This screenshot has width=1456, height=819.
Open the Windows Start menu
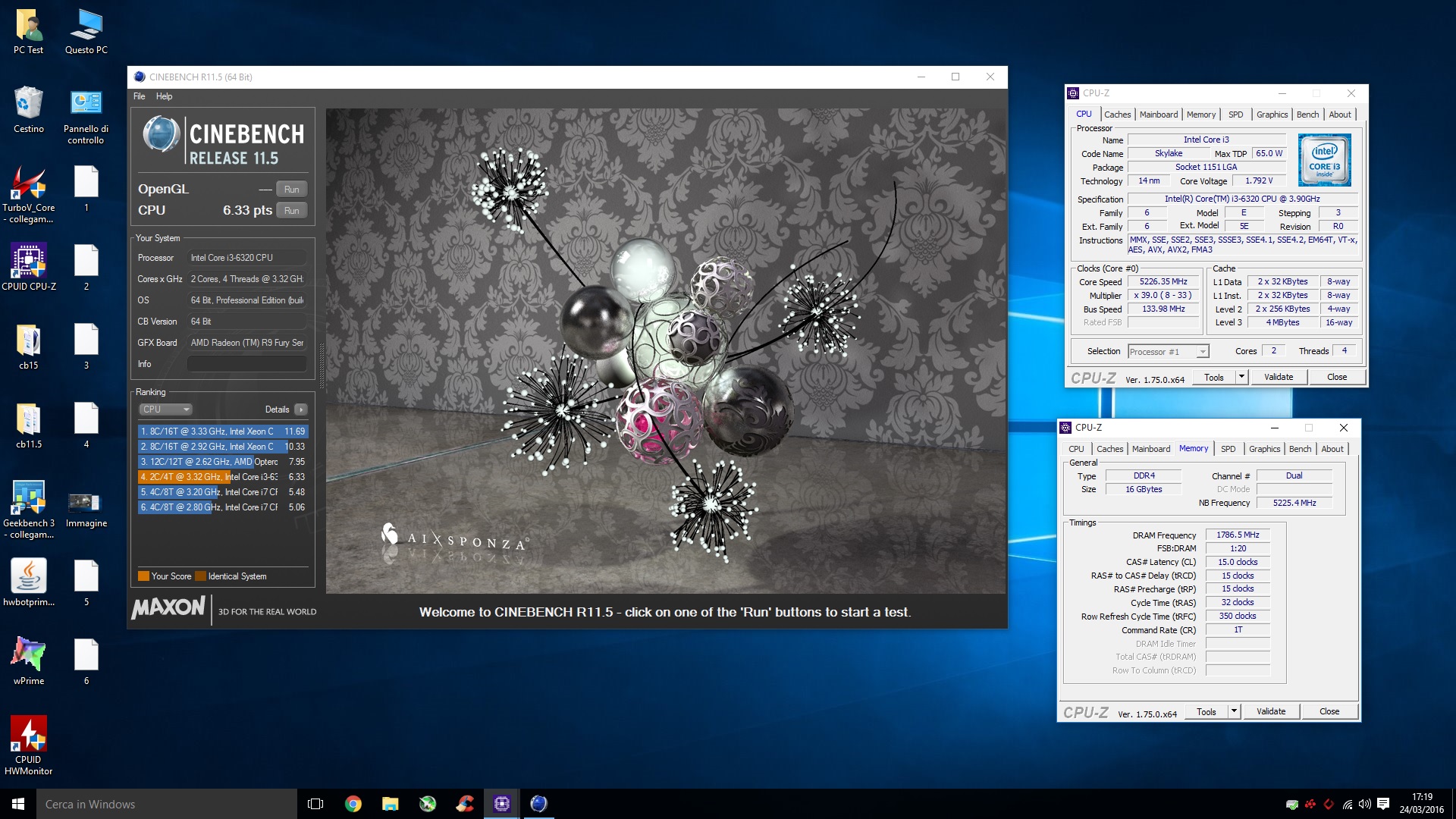[18, 804]
